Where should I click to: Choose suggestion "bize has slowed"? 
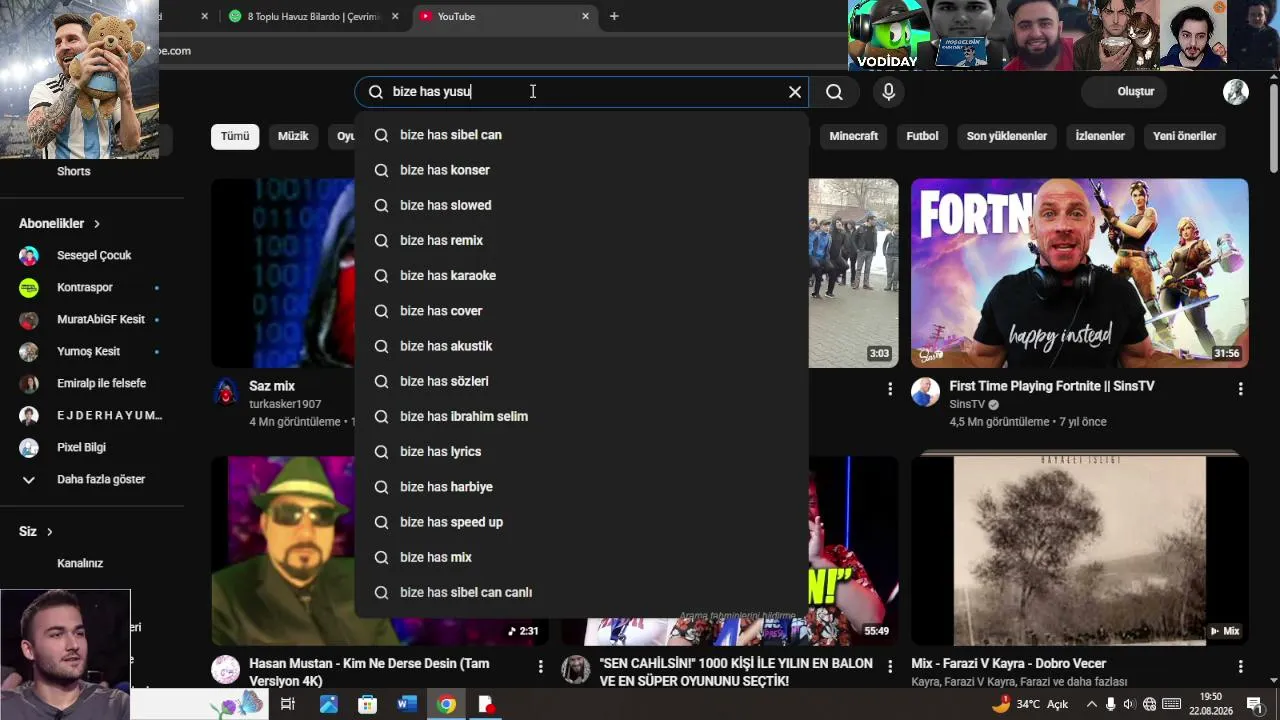[582, 205]
